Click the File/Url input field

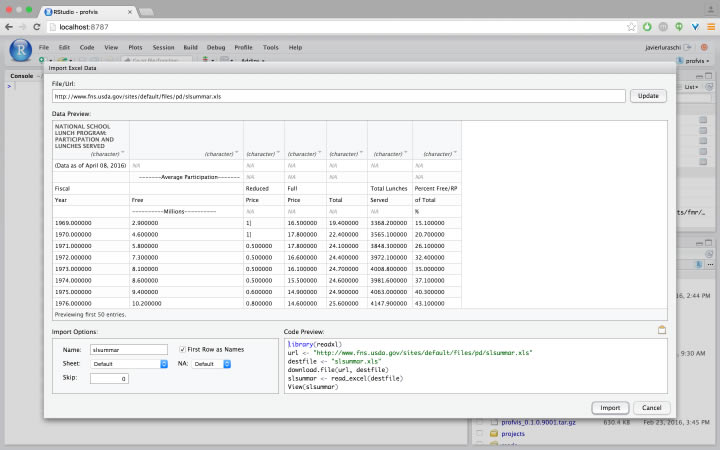point(339,96)
